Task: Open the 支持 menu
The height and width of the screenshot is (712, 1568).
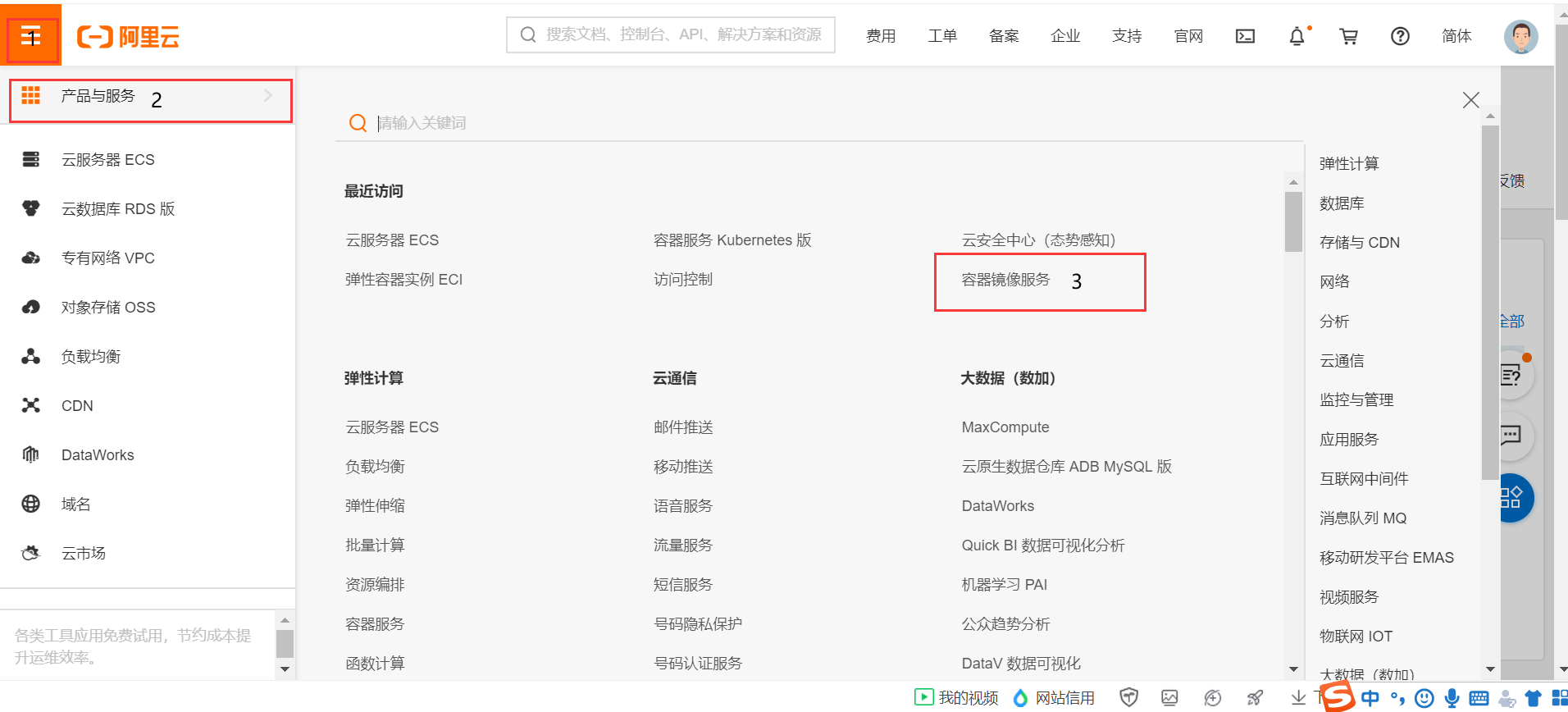Action: [1127, 35]
